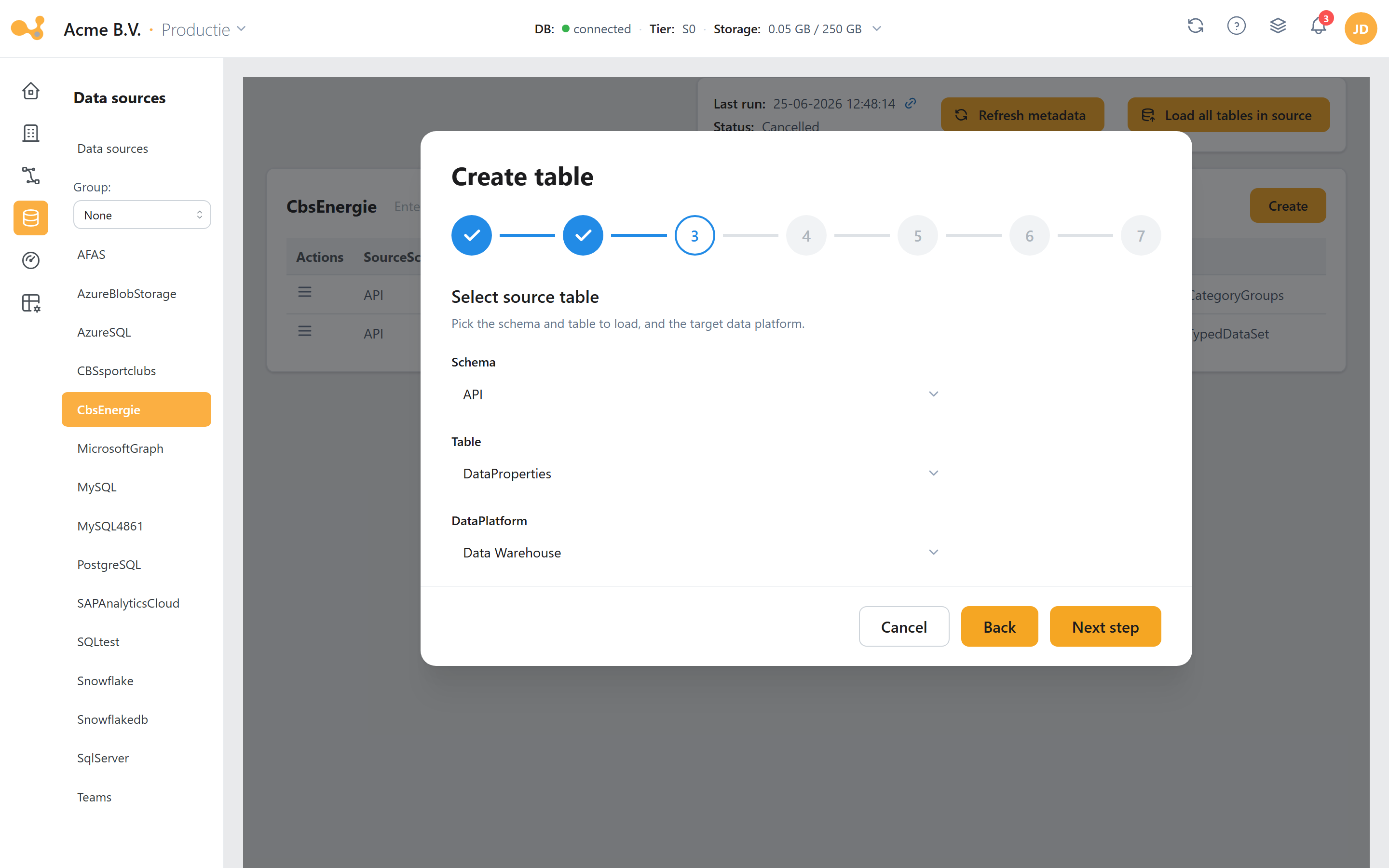Viewport: 1389px width, 868px height.
Task: Select Snowflakedb data source
Action: pyautogui.click(x=136, y=719)
